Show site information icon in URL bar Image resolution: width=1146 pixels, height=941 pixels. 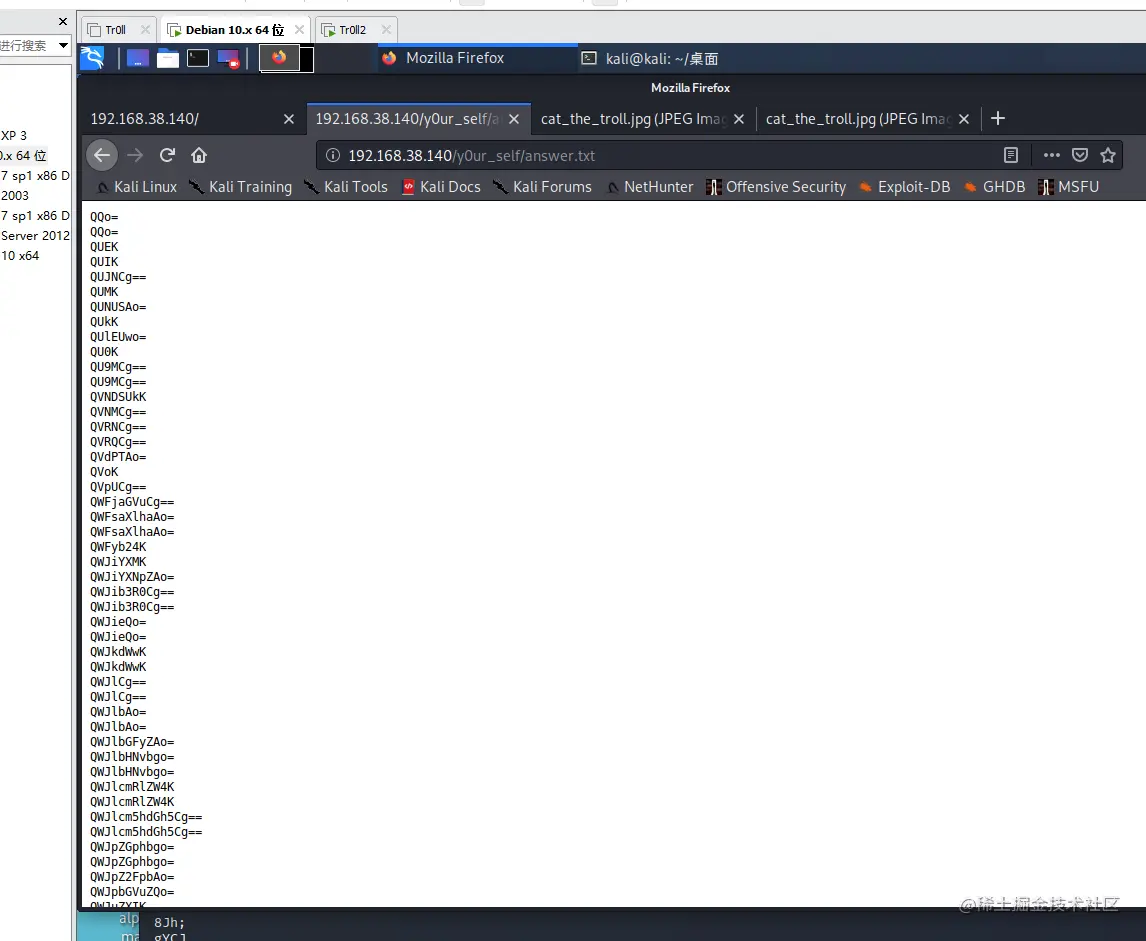pos(333,155)
